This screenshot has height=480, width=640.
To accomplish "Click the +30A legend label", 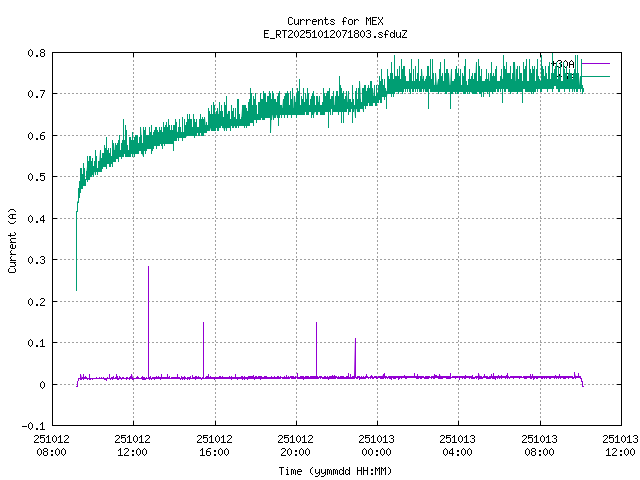I will click(x=562, y=64).
